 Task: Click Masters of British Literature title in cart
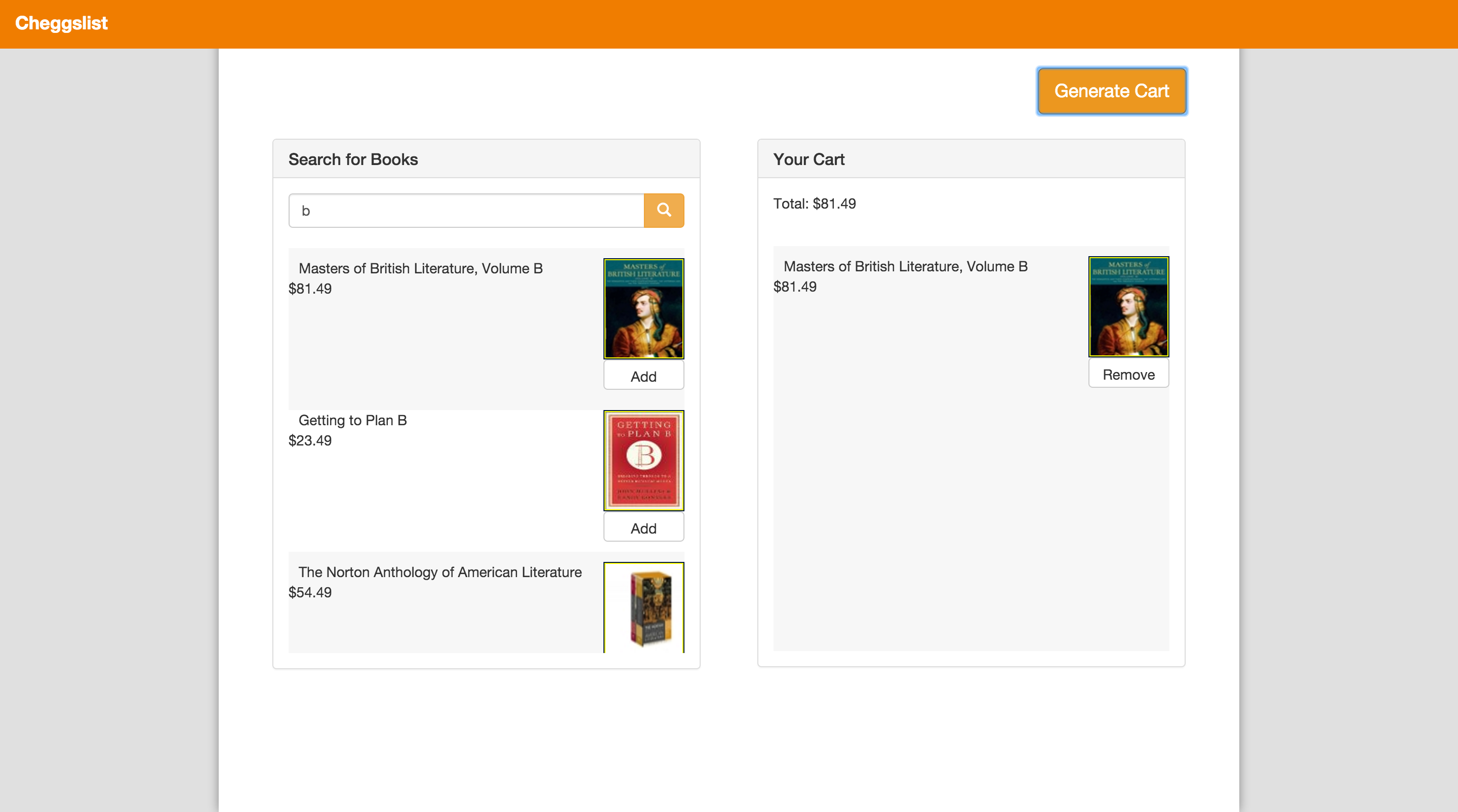click(905, 266)
